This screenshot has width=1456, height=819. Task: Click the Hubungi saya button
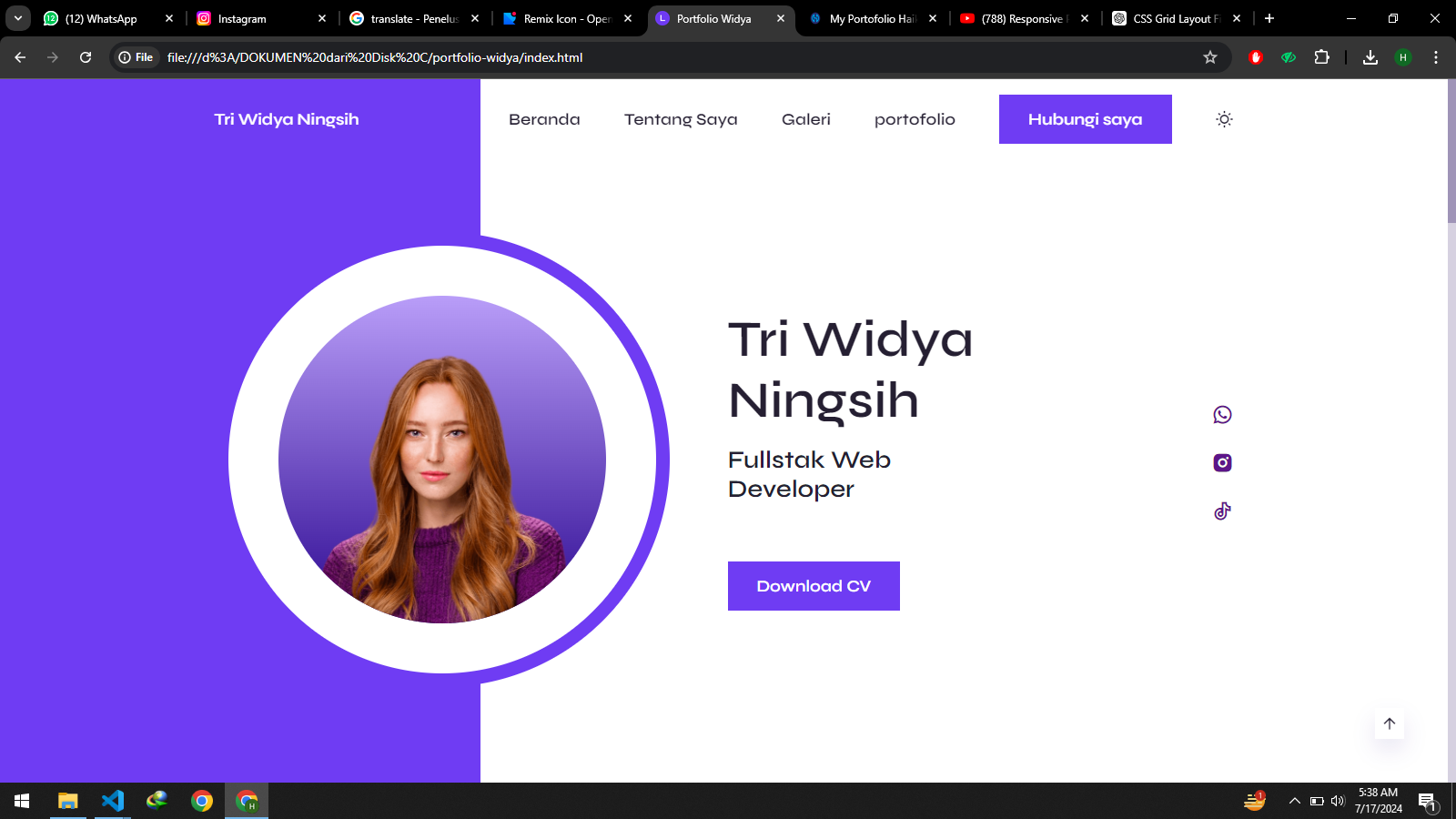(1085, 119)
